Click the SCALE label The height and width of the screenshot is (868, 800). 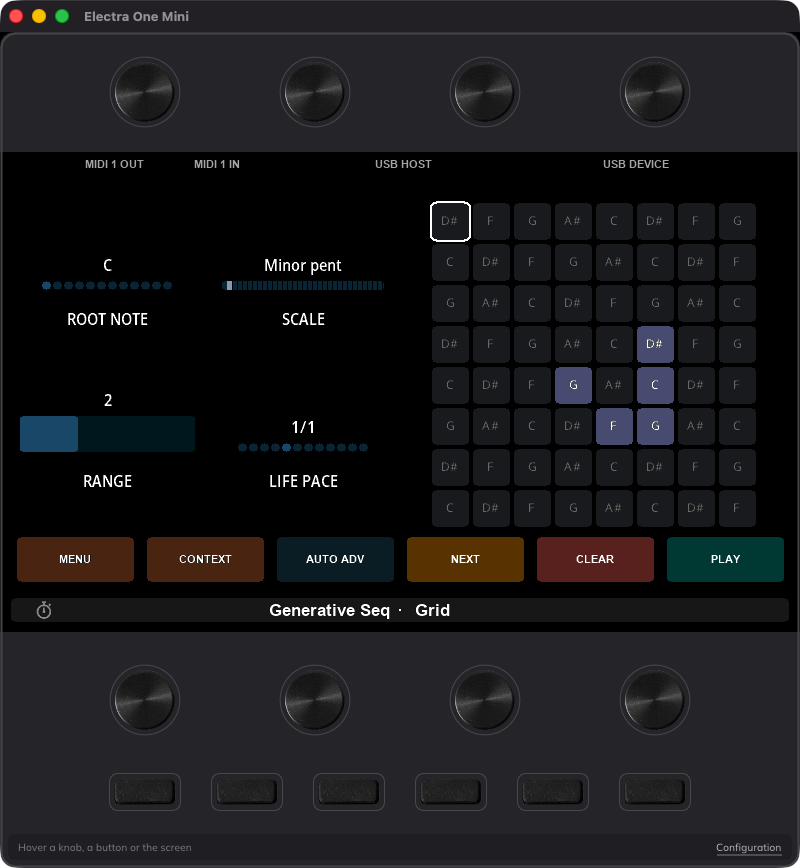303,319
